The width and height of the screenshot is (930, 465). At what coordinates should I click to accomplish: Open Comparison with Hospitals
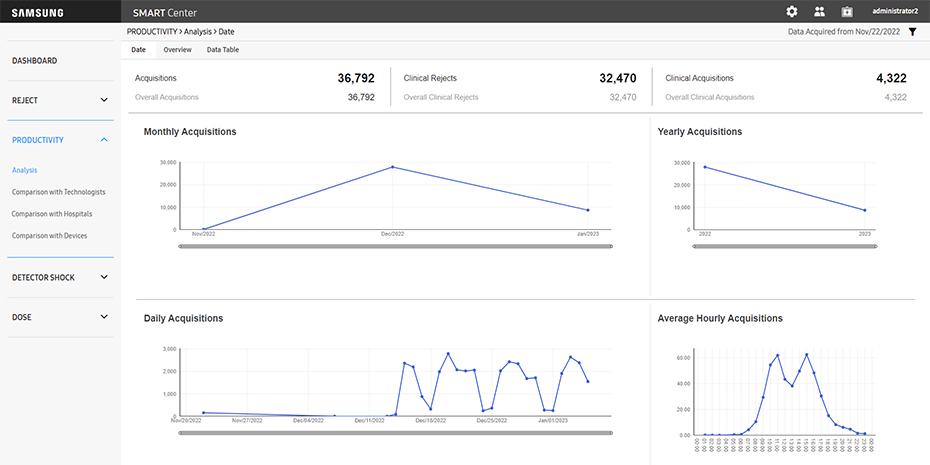52,214
